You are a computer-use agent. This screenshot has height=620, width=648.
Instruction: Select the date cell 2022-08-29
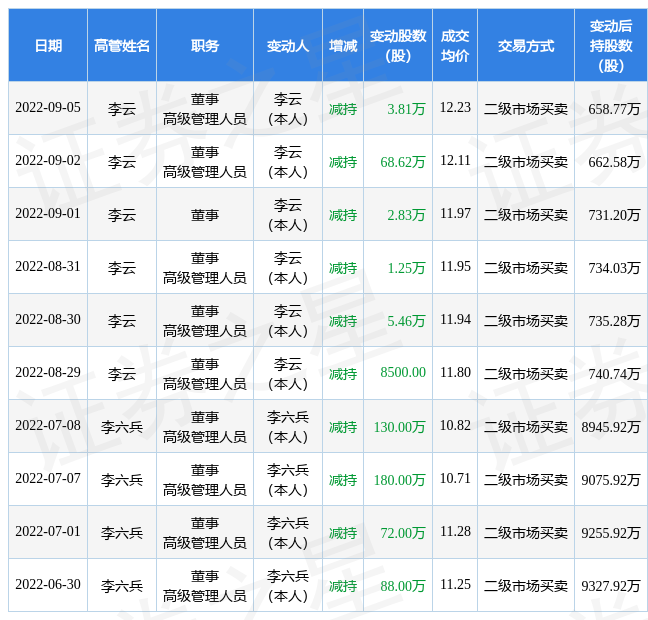[x=48, y=372]
